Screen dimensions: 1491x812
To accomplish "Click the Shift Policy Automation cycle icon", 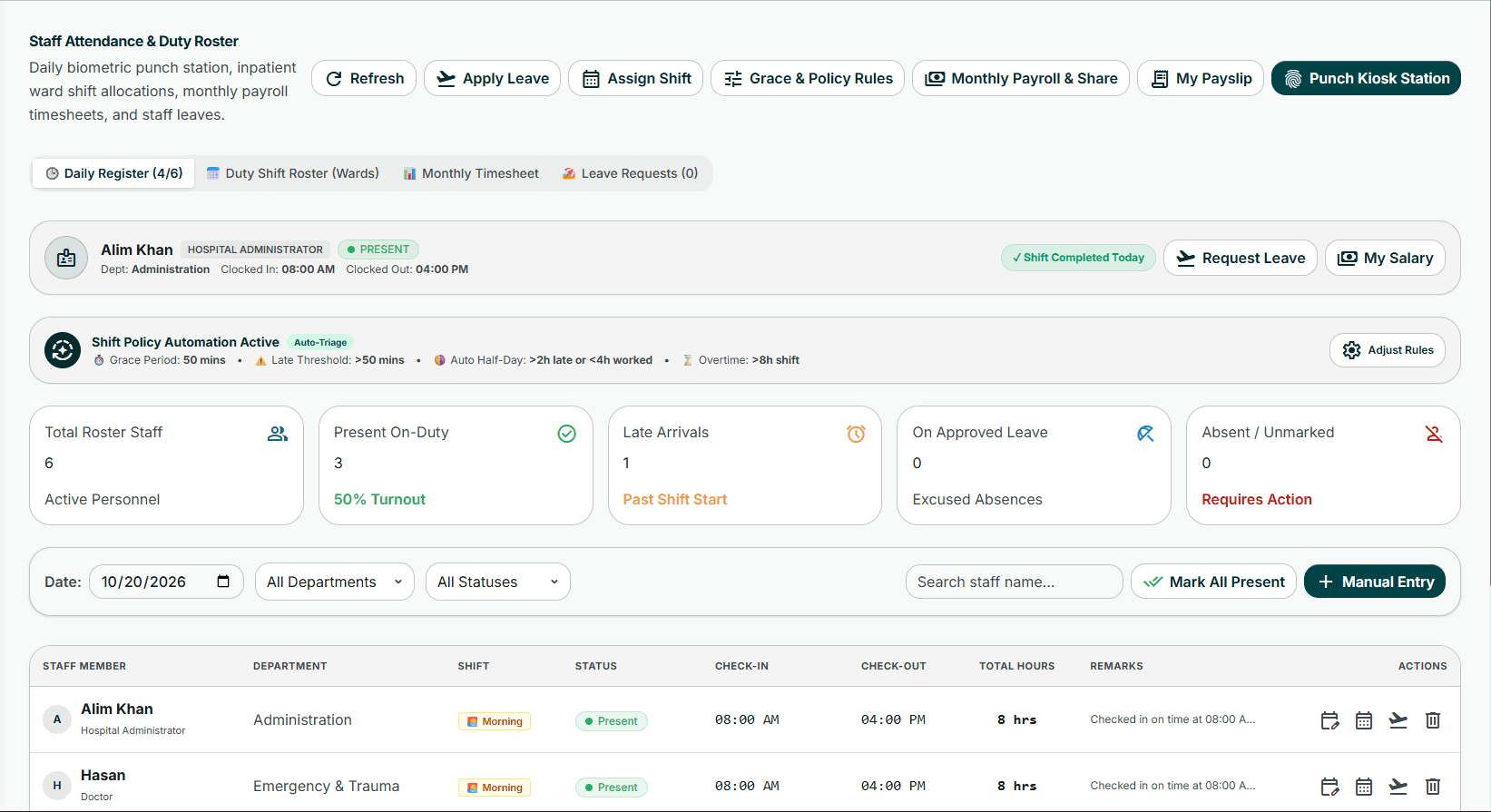I will click(63, 350).
